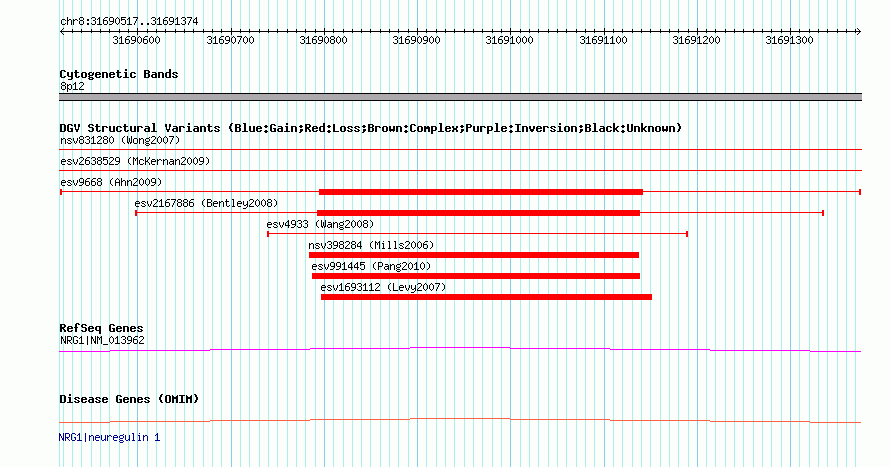The image size is (890, 467).
Task: Click the esv4933 (Wang2008) variant label
Action: tap(320, 224)
